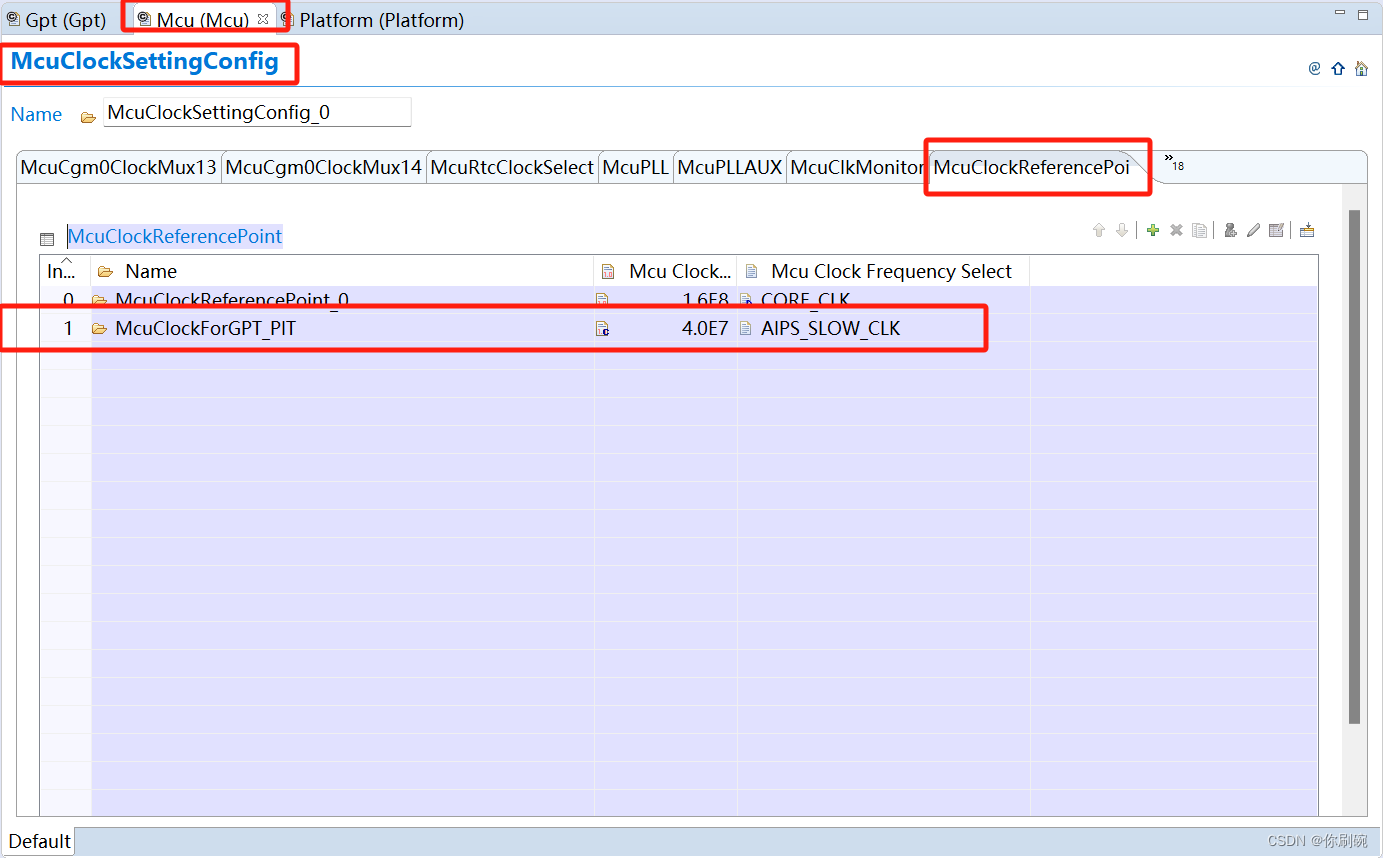The image size is (1383, 858).
Task: Click the Name column header
Action: click(x=342, y=271)
